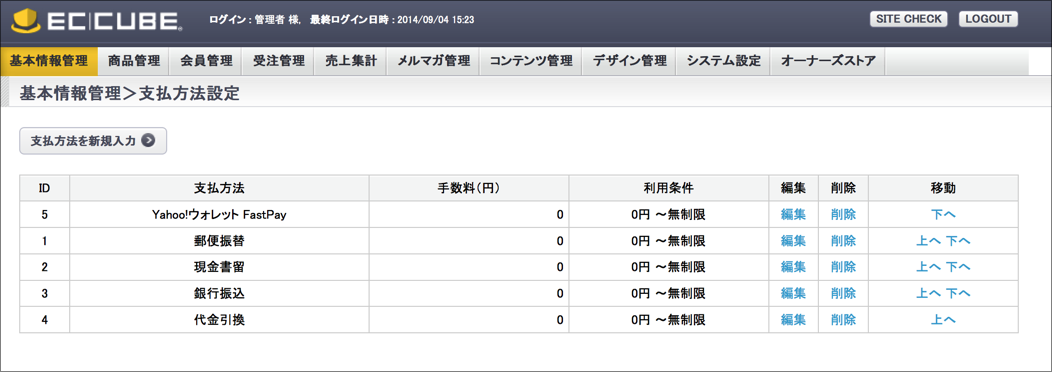Click the SITE CHECK button
Screen dimensions: 1052x372
click(908, 19)
